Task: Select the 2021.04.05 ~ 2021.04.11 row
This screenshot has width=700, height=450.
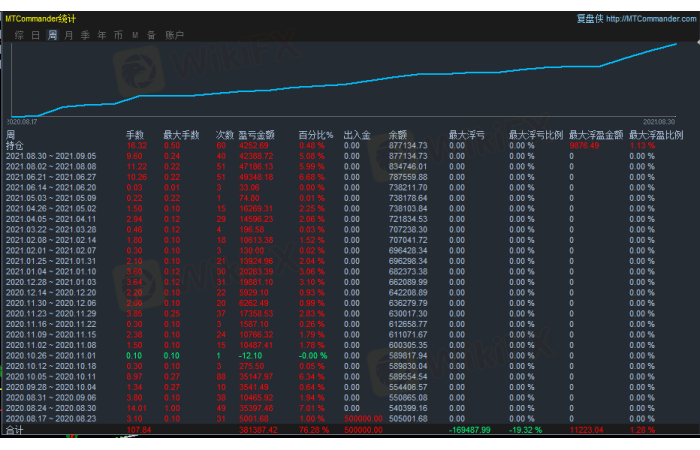Action: (346, 219)
